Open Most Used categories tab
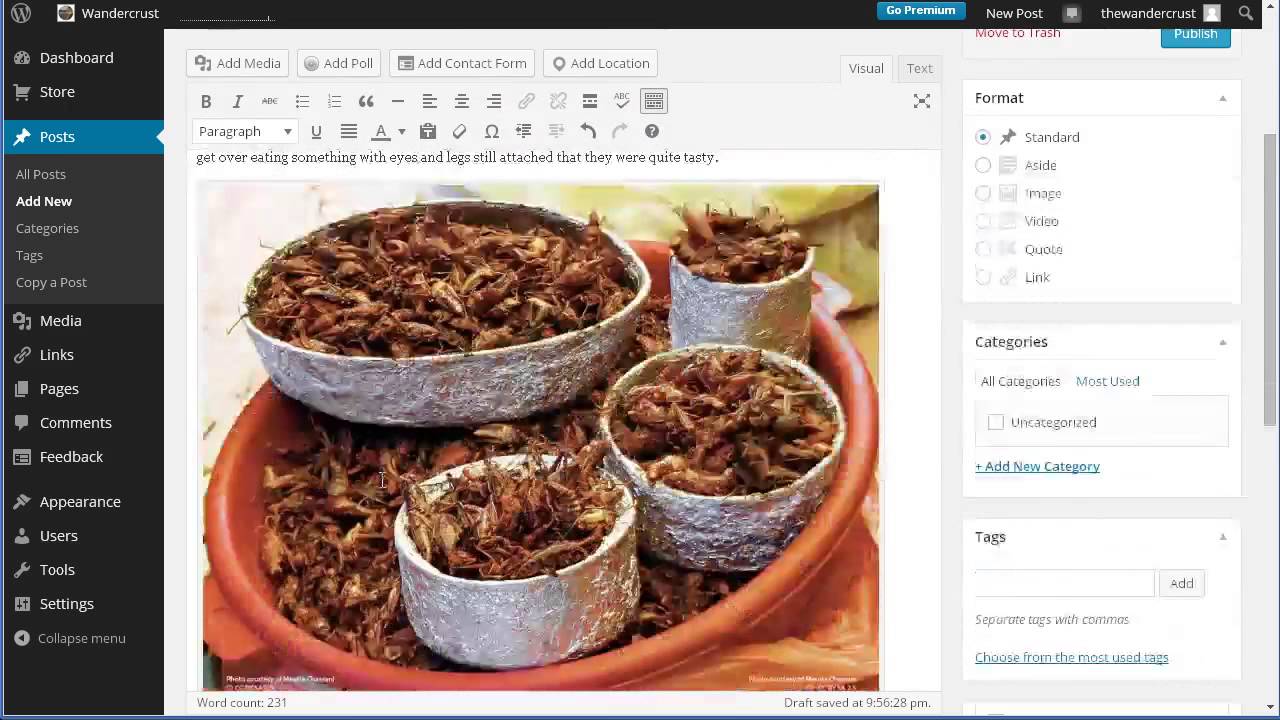 1108,381
